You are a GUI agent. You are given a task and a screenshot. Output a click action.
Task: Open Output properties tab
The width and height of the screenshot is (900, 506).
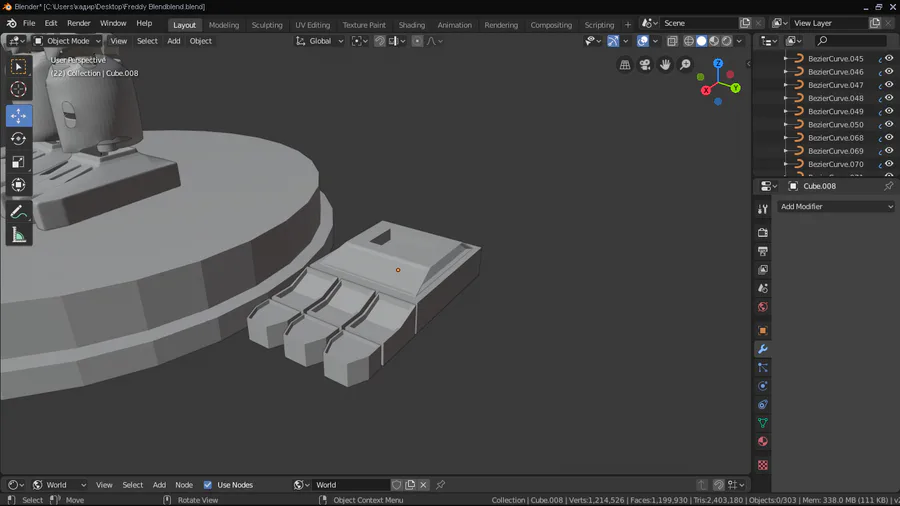coord(763,251)
